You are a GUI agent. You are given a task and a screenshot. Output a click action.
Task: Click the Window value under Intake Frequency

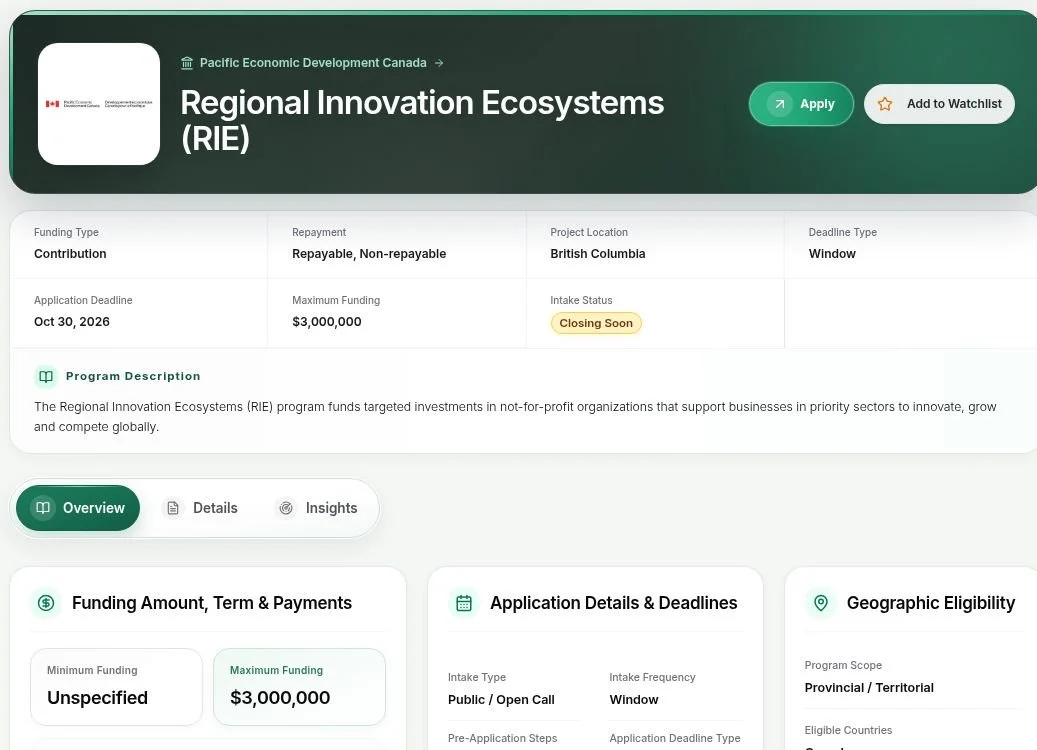(x=634, y=700)
